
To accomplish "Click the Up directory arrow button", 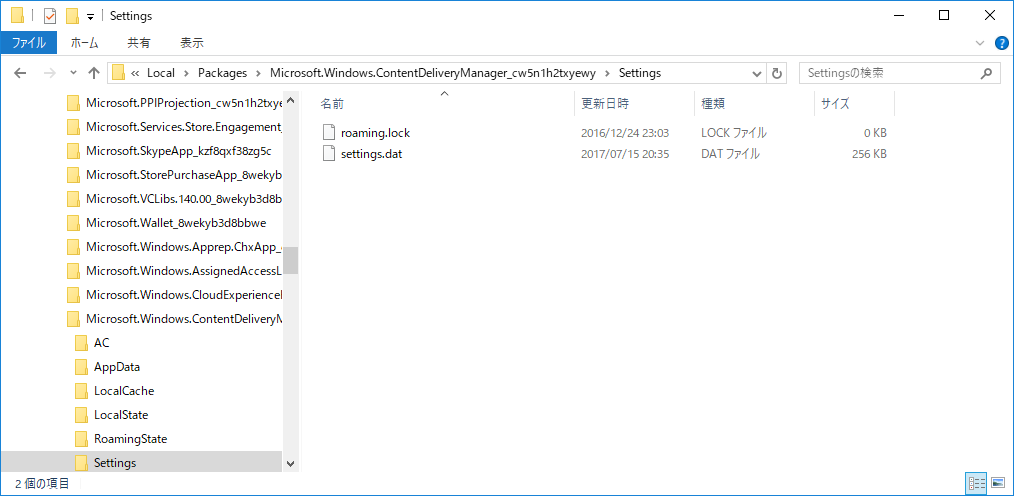I will [94, 73].
